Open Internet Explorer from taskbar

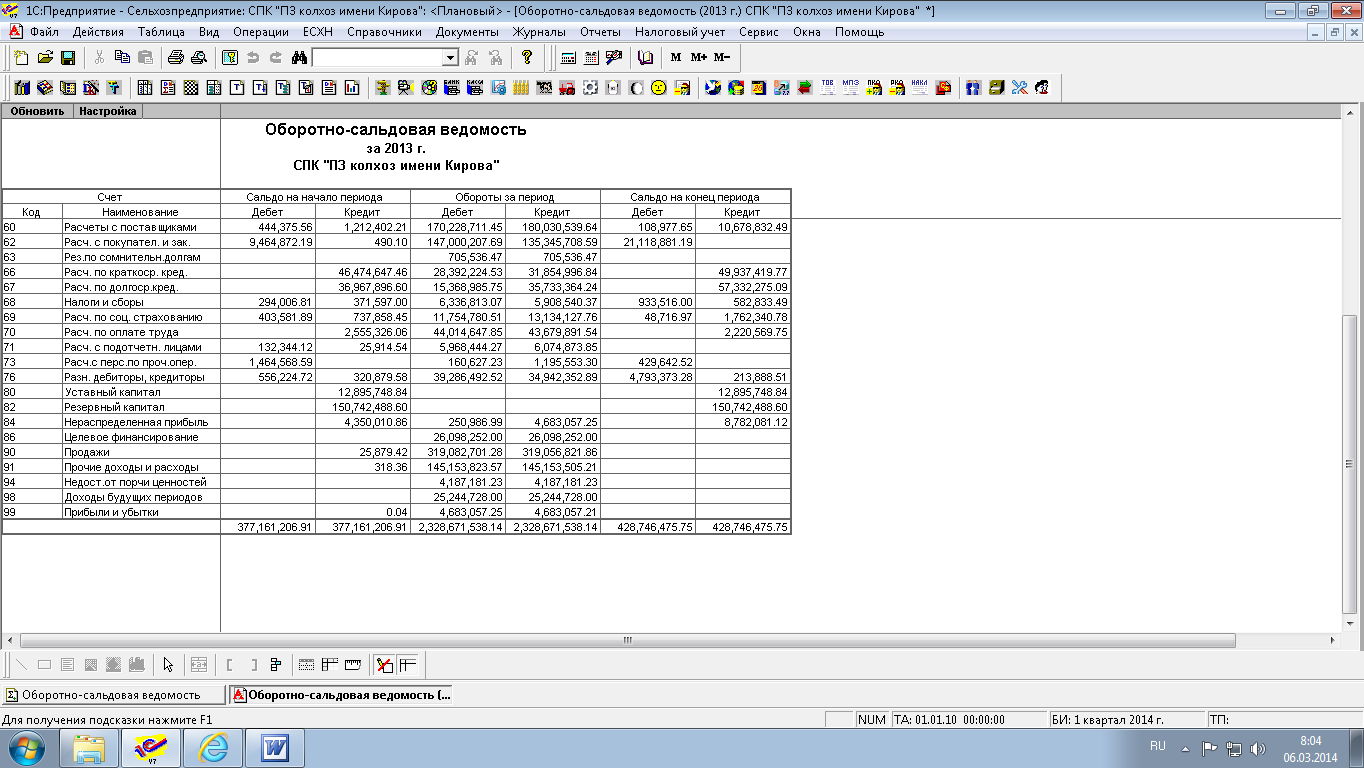click(x=213, y=748)
